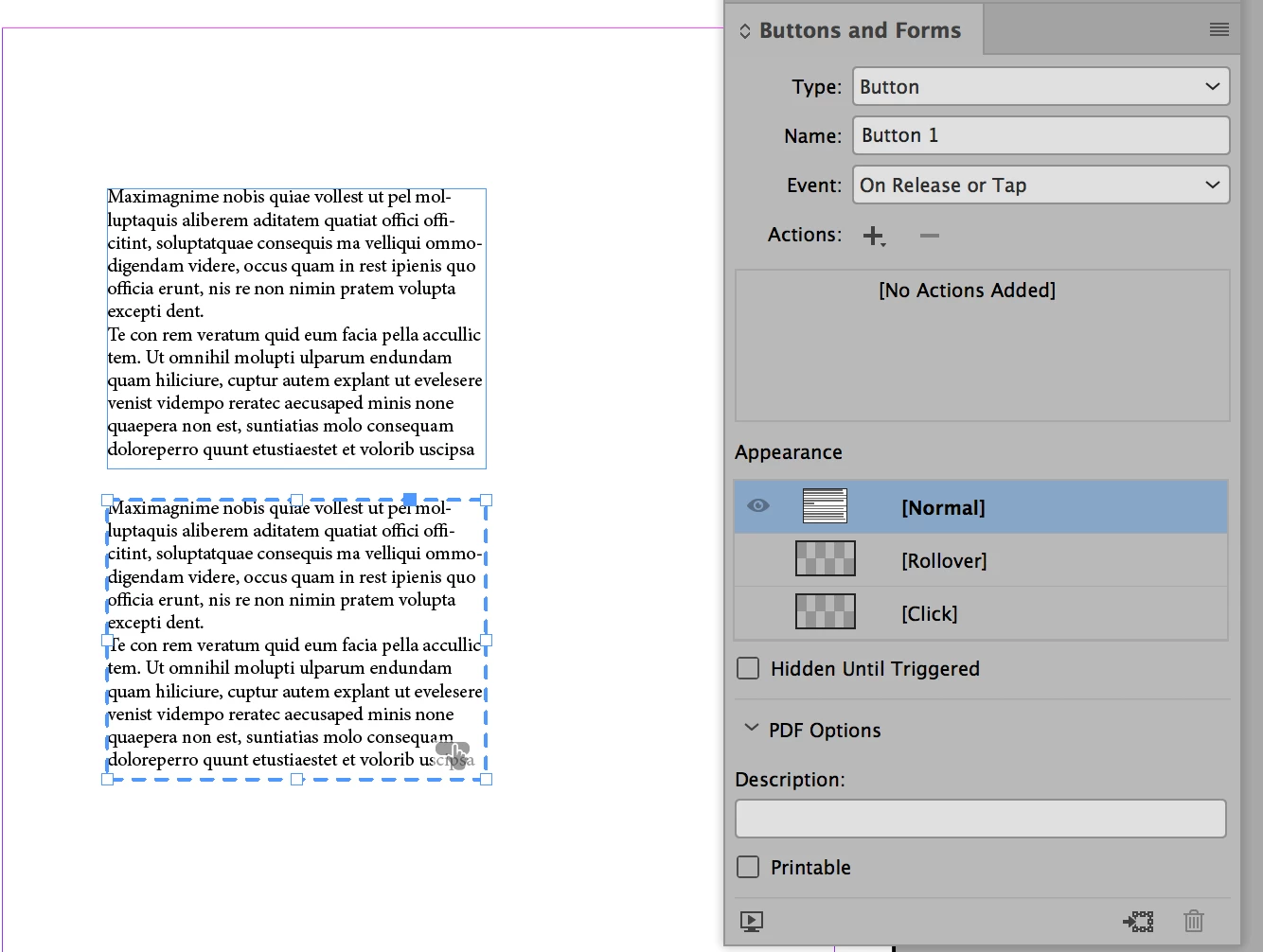
Task: Click top-left selection handle of button frame
Action: [x=107, y=500]
